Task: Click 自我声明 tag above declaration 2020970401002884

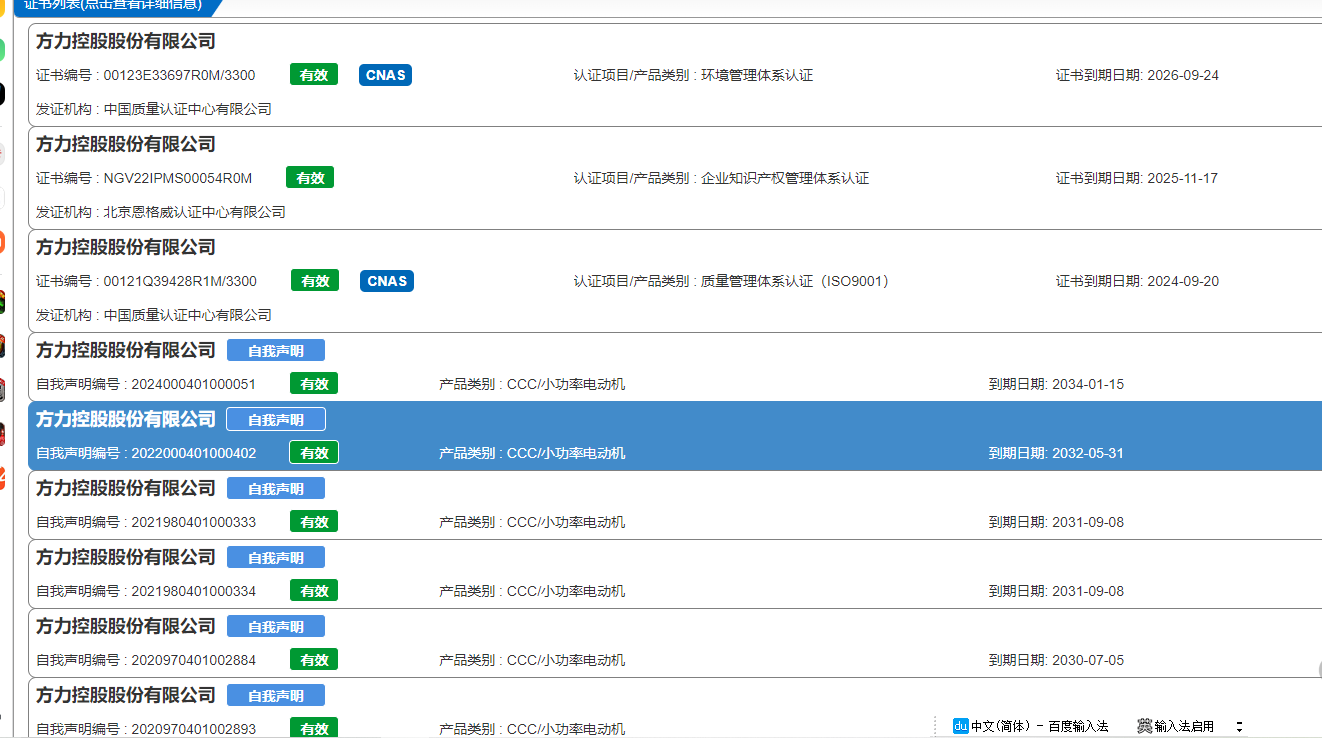Action: coord(276,627)
